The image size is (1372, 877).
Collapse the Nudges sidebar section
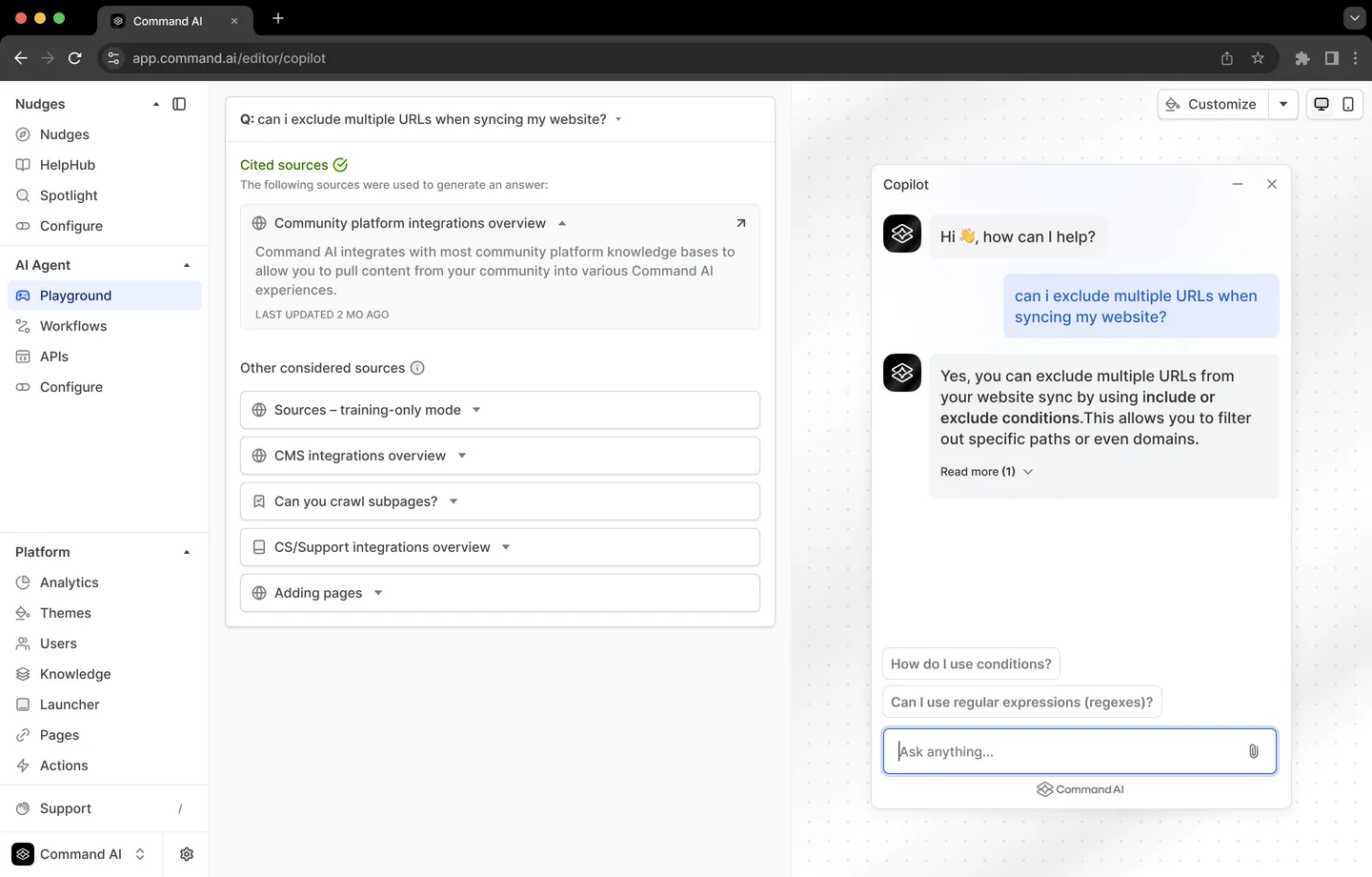click(156, 104)
